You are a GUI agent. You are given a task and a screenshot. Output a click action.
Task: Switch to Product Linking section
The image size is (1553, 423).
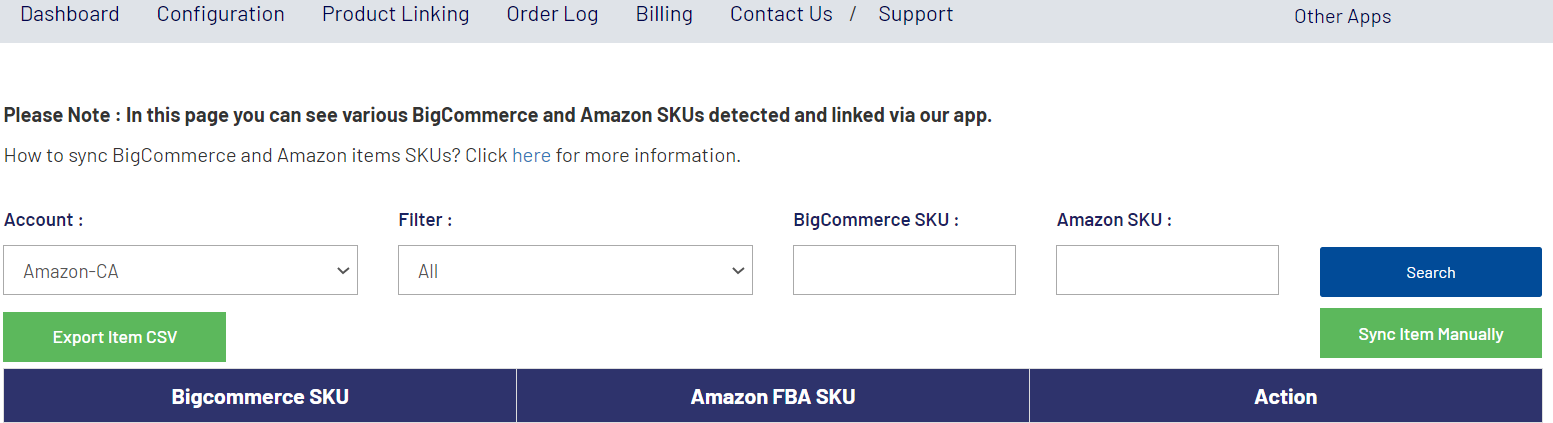(x=395, y=14)
